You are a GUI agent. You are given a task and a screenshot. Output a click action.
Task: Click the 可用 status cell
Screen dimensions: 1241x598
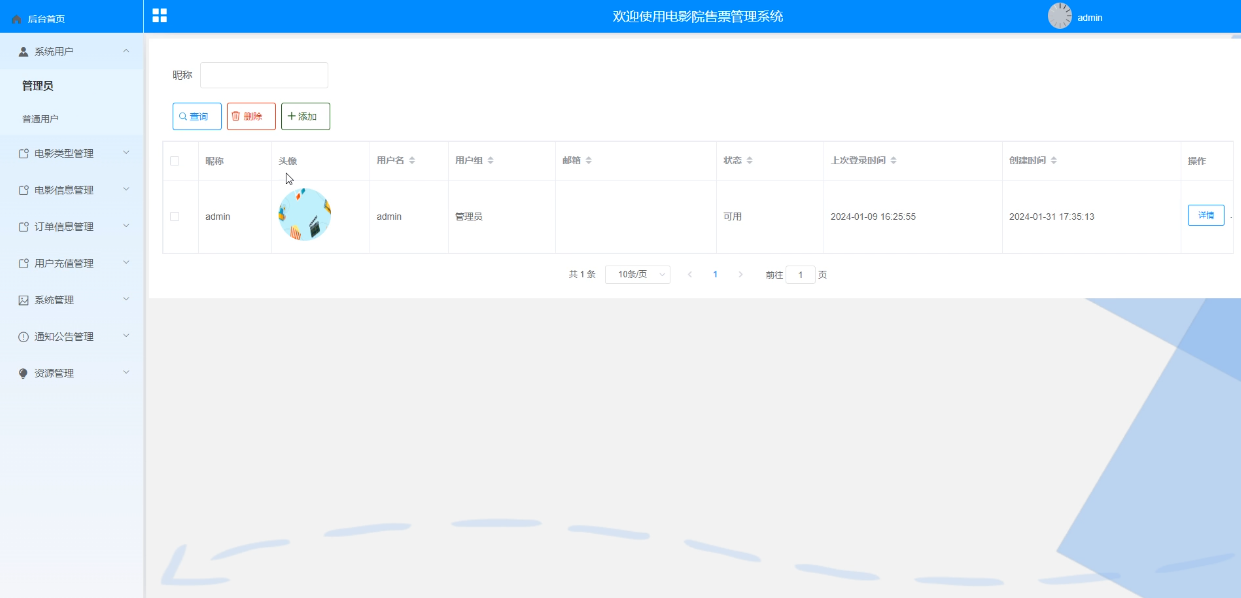coord(733,216)
